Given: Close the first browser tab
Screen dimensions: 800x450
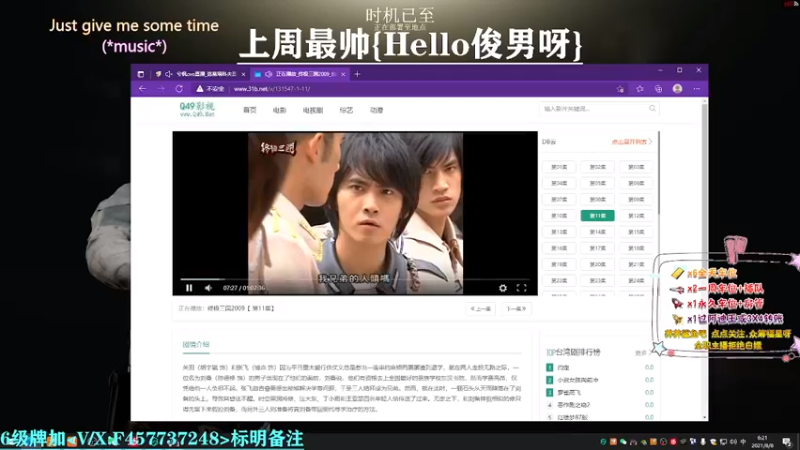Looking at the screenshot, I should point(243,74).
